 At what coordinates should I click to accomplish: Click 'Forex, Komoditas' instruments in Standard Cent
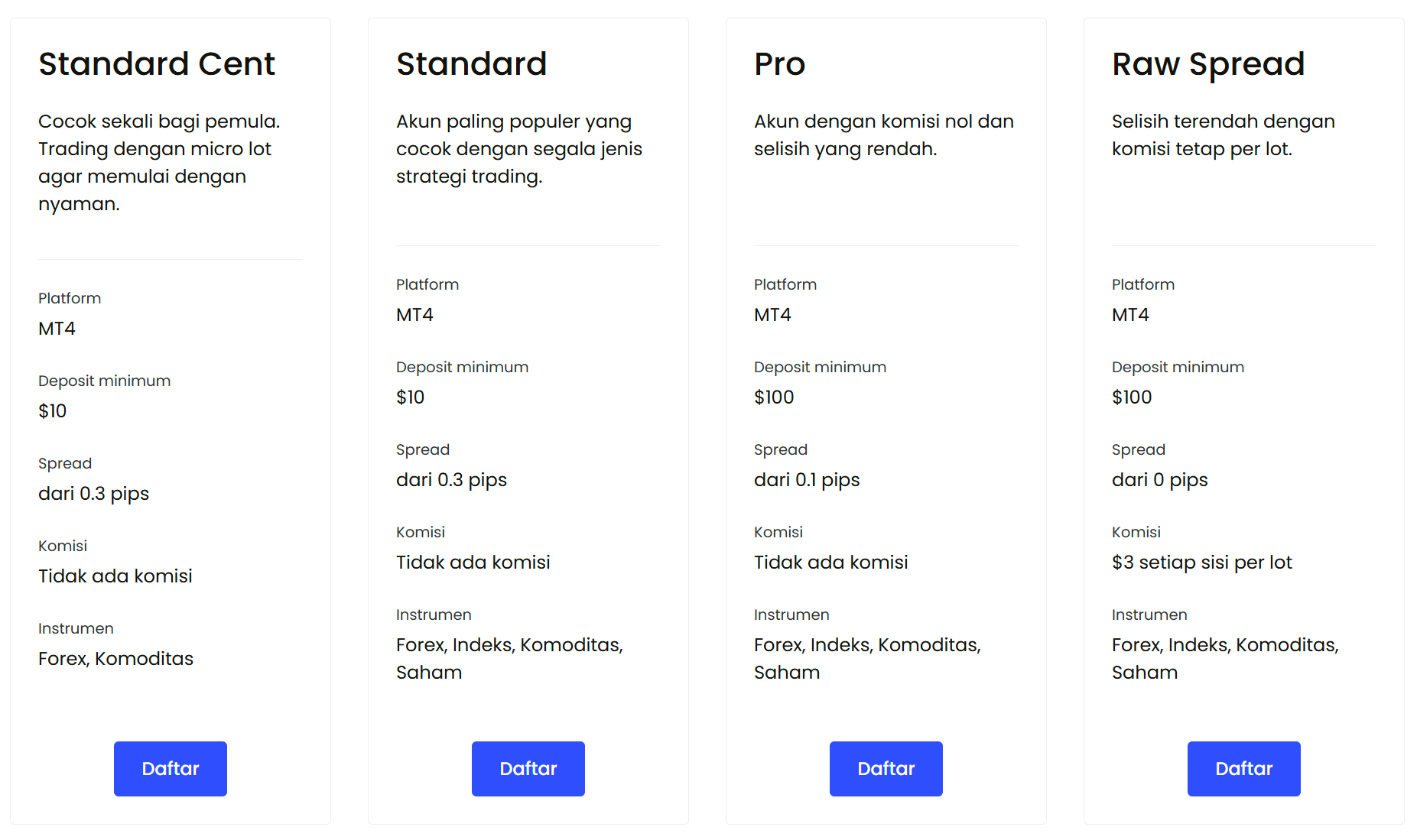coord(115,658)
